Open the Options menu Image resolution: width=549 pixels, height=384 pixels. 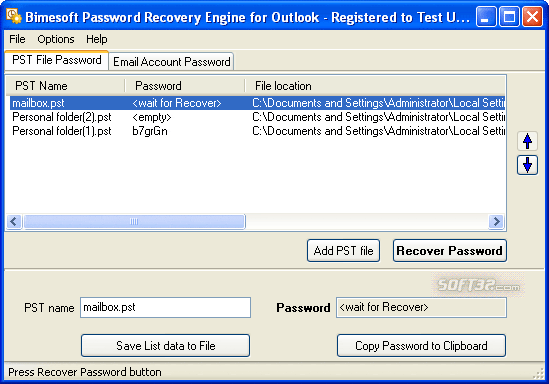[x=56, y=39]
